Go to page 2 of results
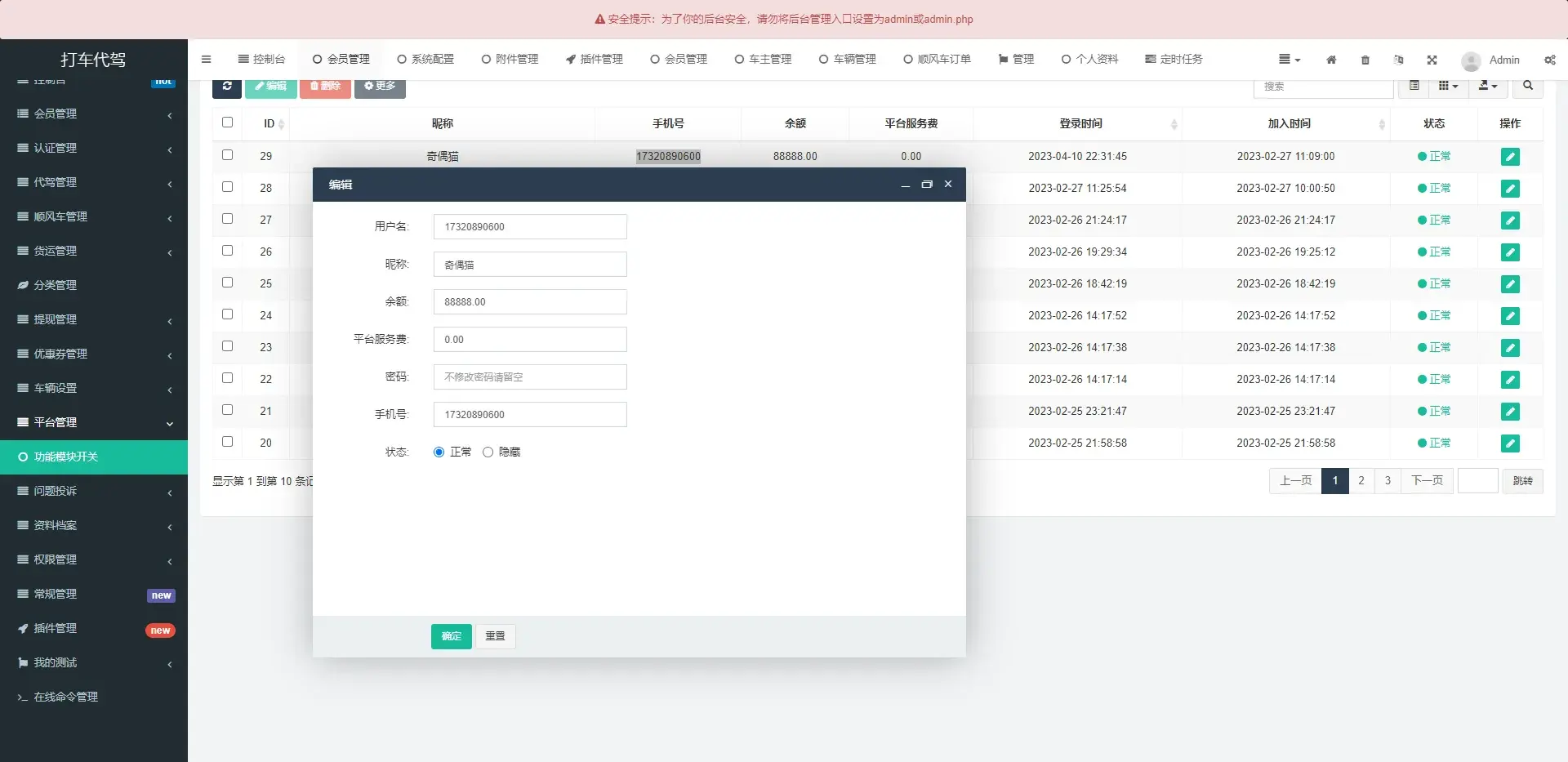1568x762 pixels. [x=1361, y=480]
